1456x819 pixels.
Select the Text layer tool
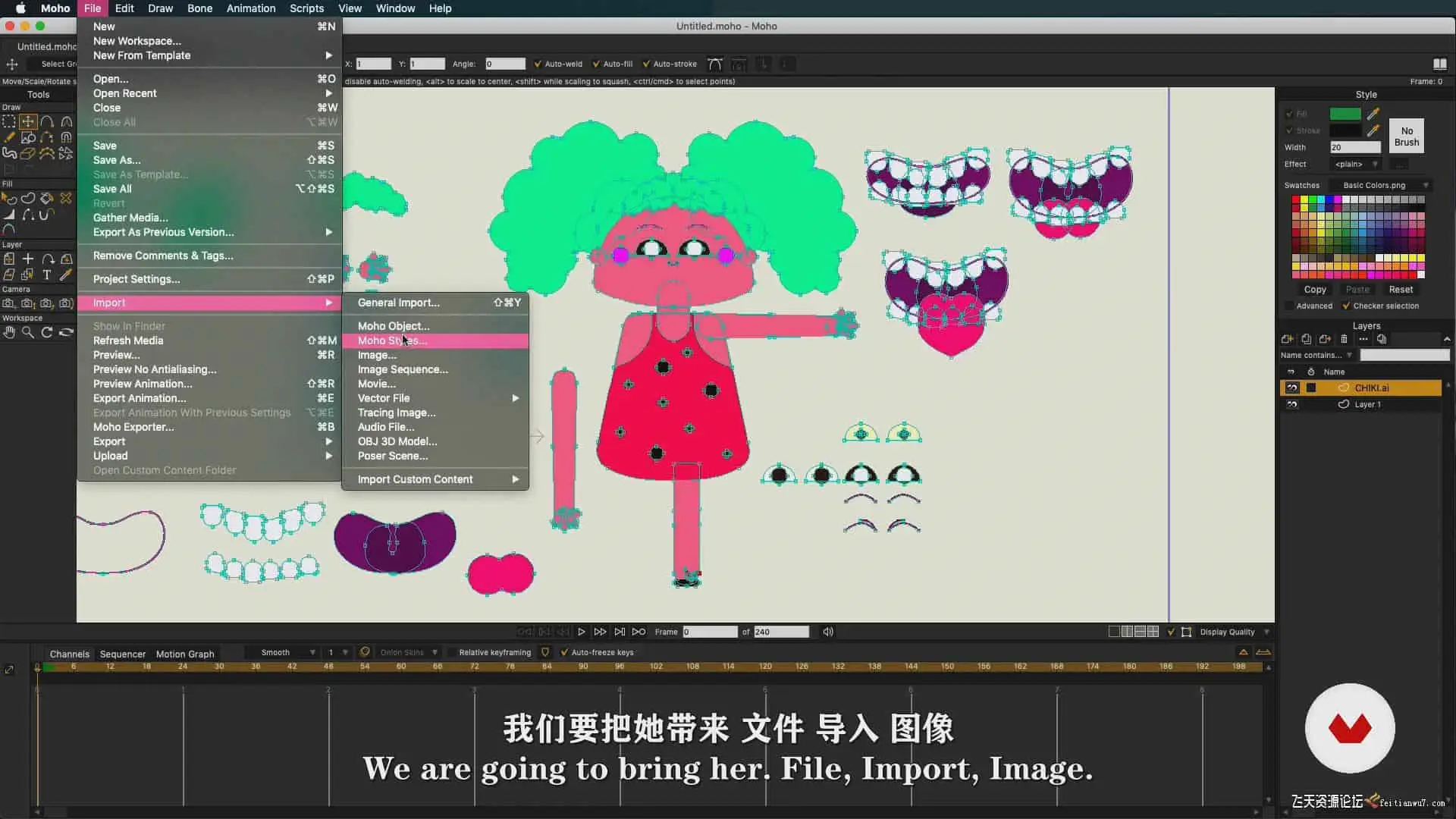(x=47, y=275)
